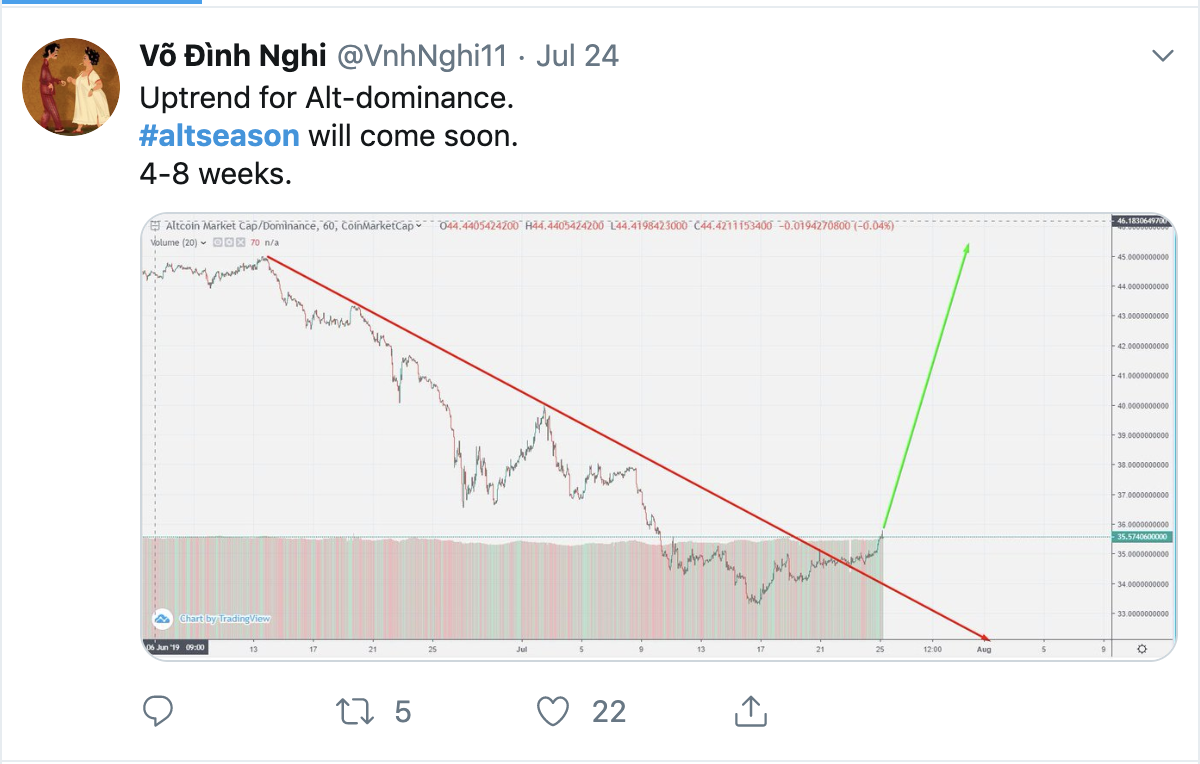Image resolution: width=1200 pixels, height=764 pixels.
Task: Click the reply speech bubble icon
Action: click(158, 711)
